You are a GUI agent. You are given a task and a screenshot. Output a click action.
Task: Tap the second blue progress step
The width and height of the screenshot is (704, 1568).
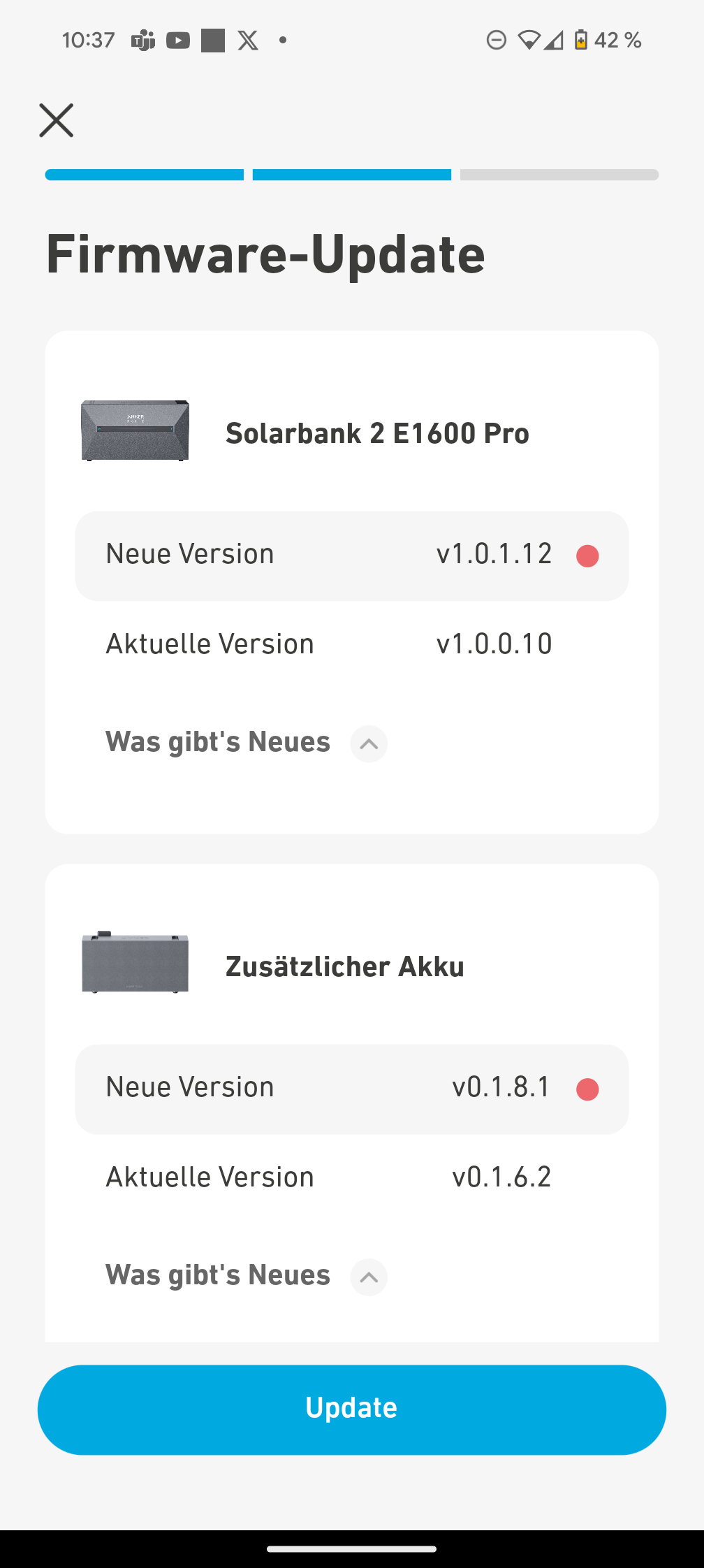coord(352,175)
